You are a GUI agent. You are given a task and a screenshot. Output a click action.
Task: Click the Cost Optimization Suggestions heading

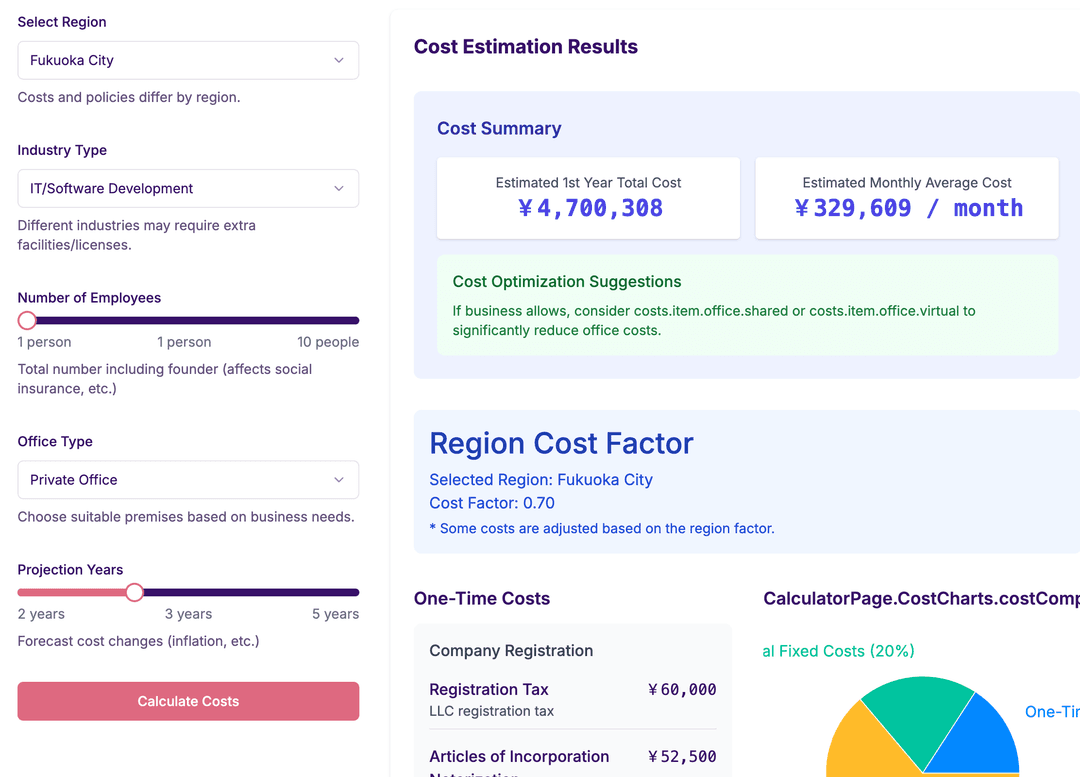(x=567, y=282)
